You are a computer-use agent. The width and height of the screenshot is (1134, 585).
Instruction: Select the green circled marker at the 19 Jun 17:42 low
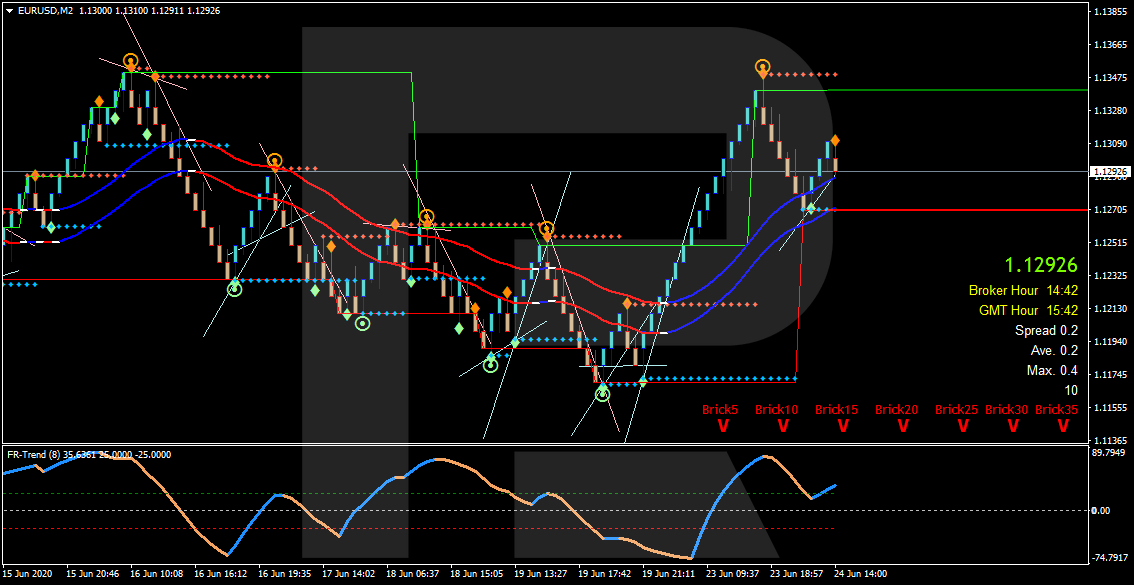pyautogui.click(x=602, y=393)
